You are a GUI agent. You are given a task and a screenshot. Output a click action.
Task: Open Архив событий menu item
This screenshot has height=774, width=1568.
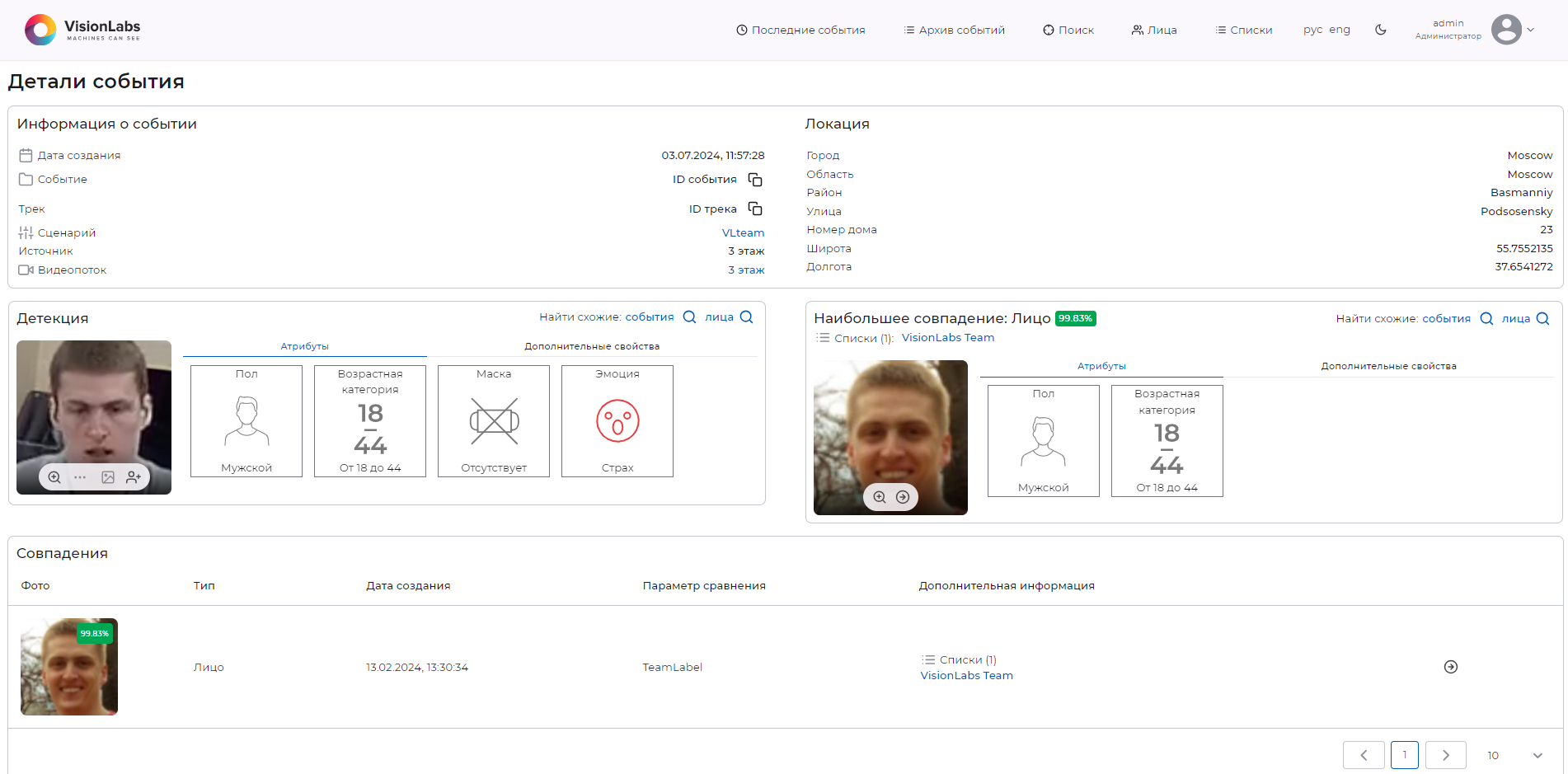click(x=954, y=30)
